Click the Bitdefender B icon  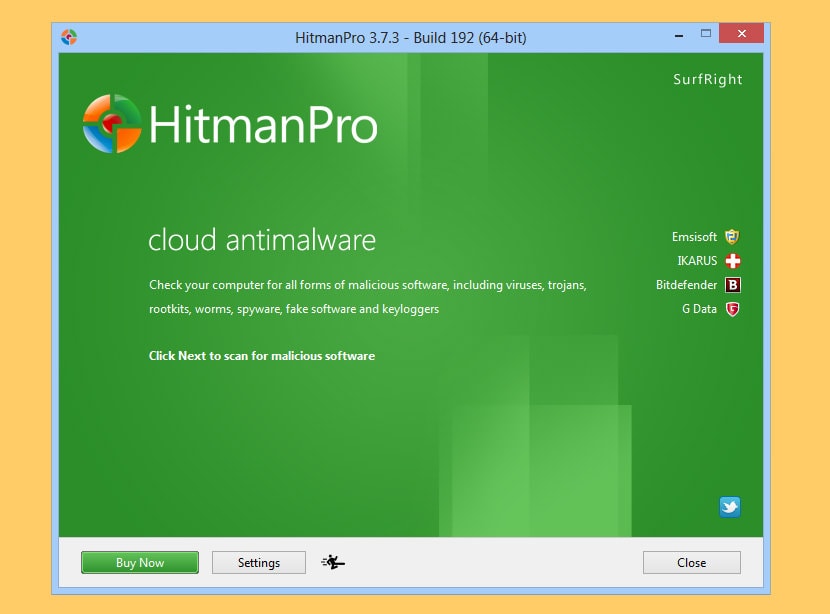(x=732, y=285)
